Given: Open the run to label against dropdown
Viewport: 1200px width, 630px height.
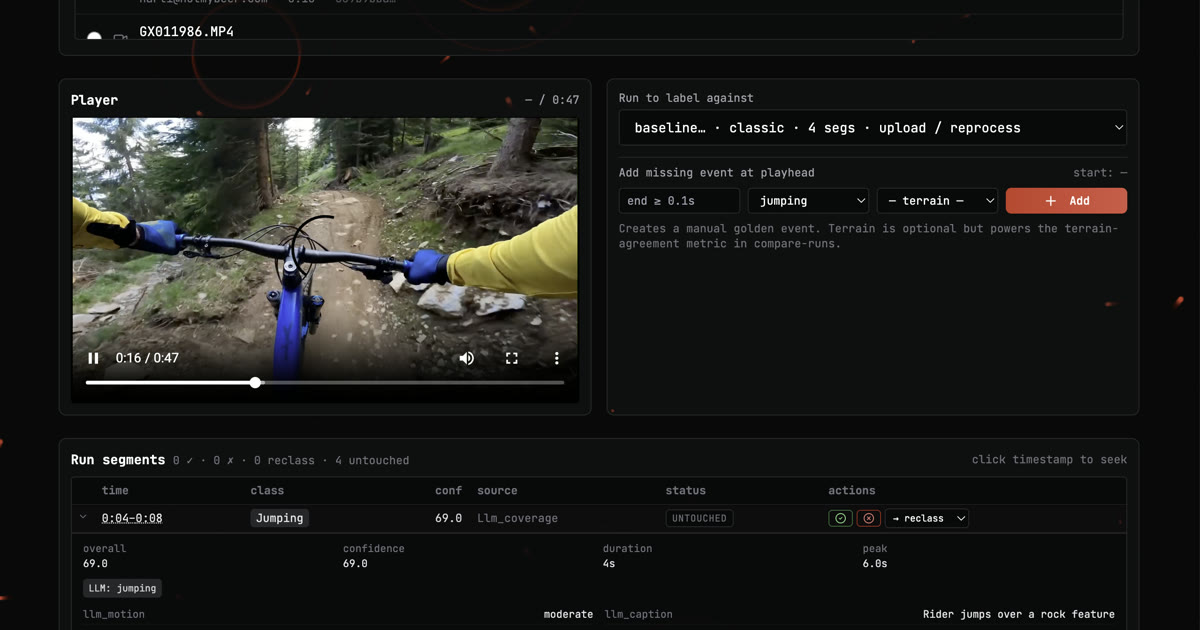Looking at the screenshot, I should 872,128.
